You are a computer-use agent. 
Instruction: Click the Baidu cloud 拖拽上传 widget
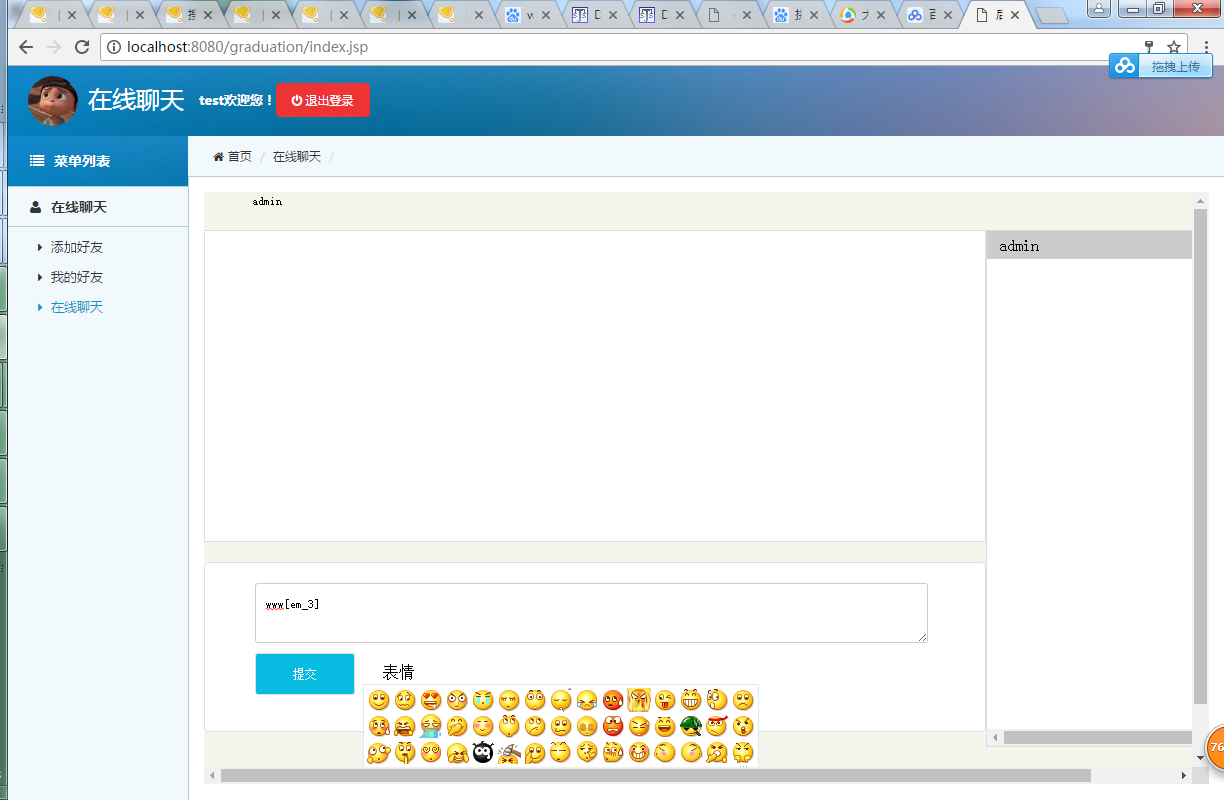coord(1161,66)
